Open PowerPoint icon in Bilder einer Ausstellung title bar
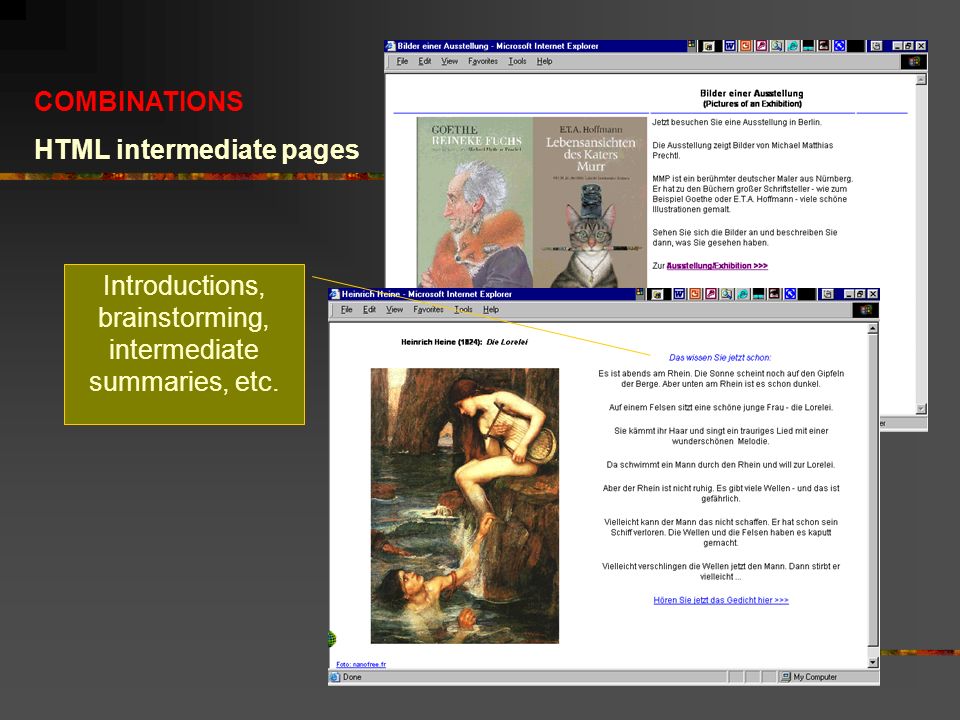The width and height of the screenshot is (960, 720). coord(746,45)
